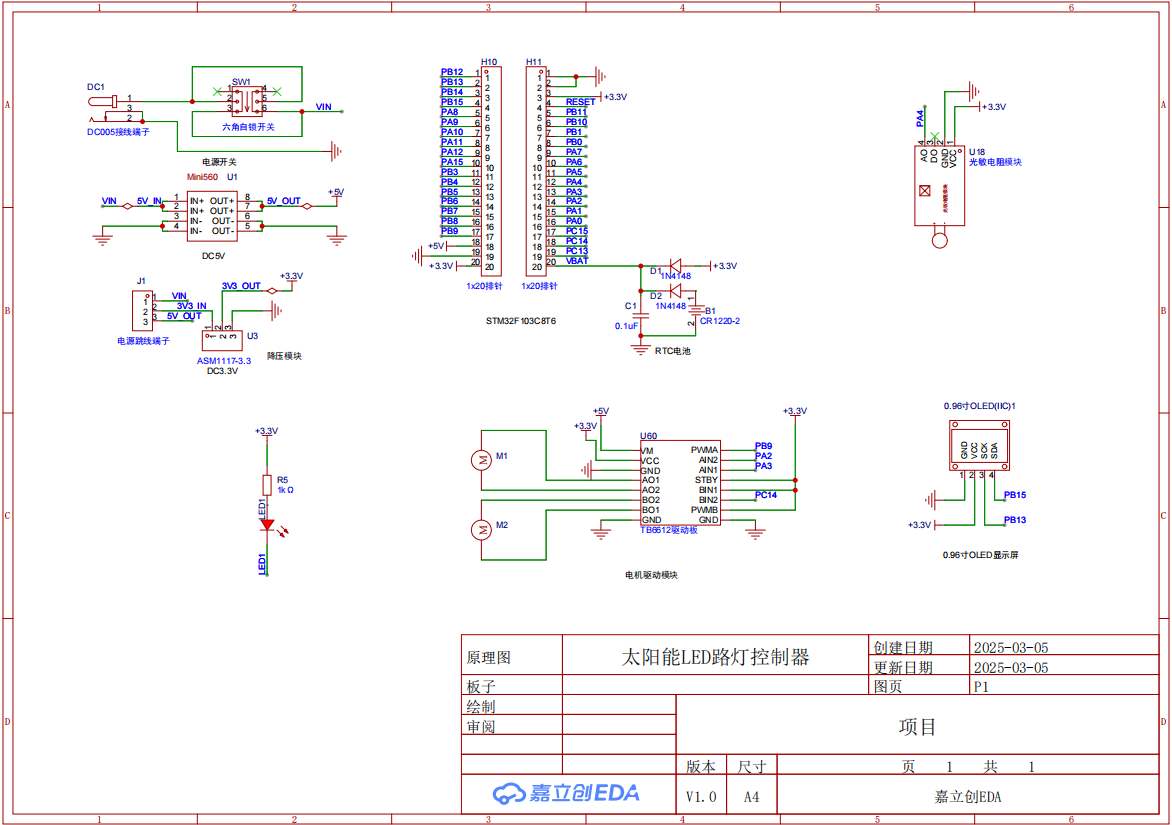Image resolution: width=1172 pixels, height=825 pixels.
Task: Click the LED1 red diode symbol
Action: tap(267, 525)
